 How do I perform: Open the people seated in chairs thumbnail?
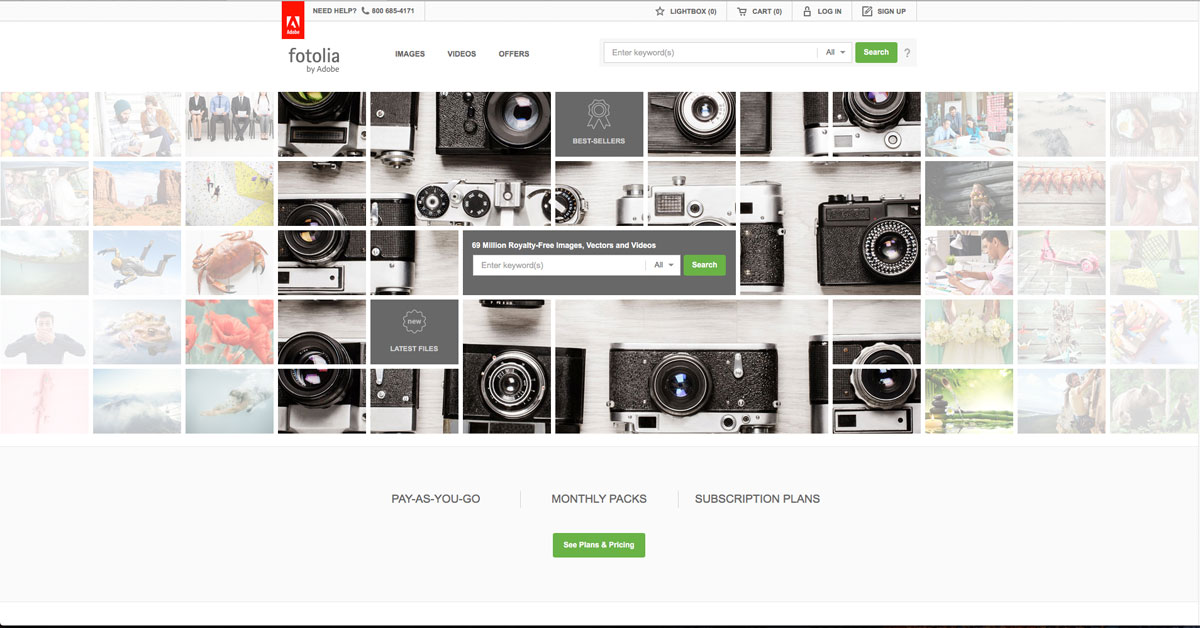[x=229, y=124]
